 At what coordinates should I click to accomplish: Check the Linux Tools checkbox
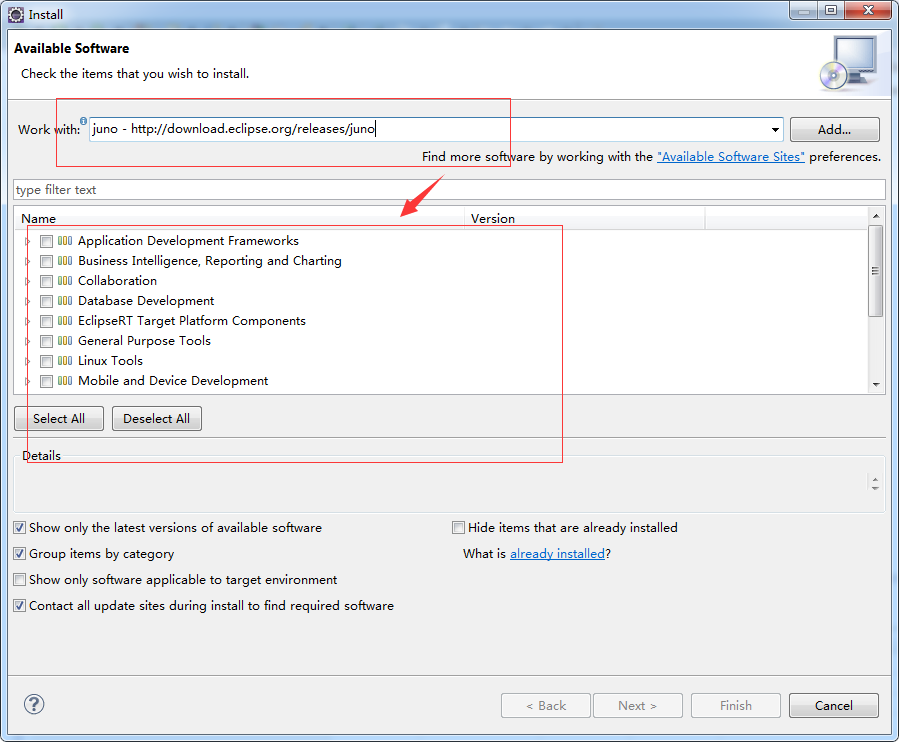pos(46,362)
